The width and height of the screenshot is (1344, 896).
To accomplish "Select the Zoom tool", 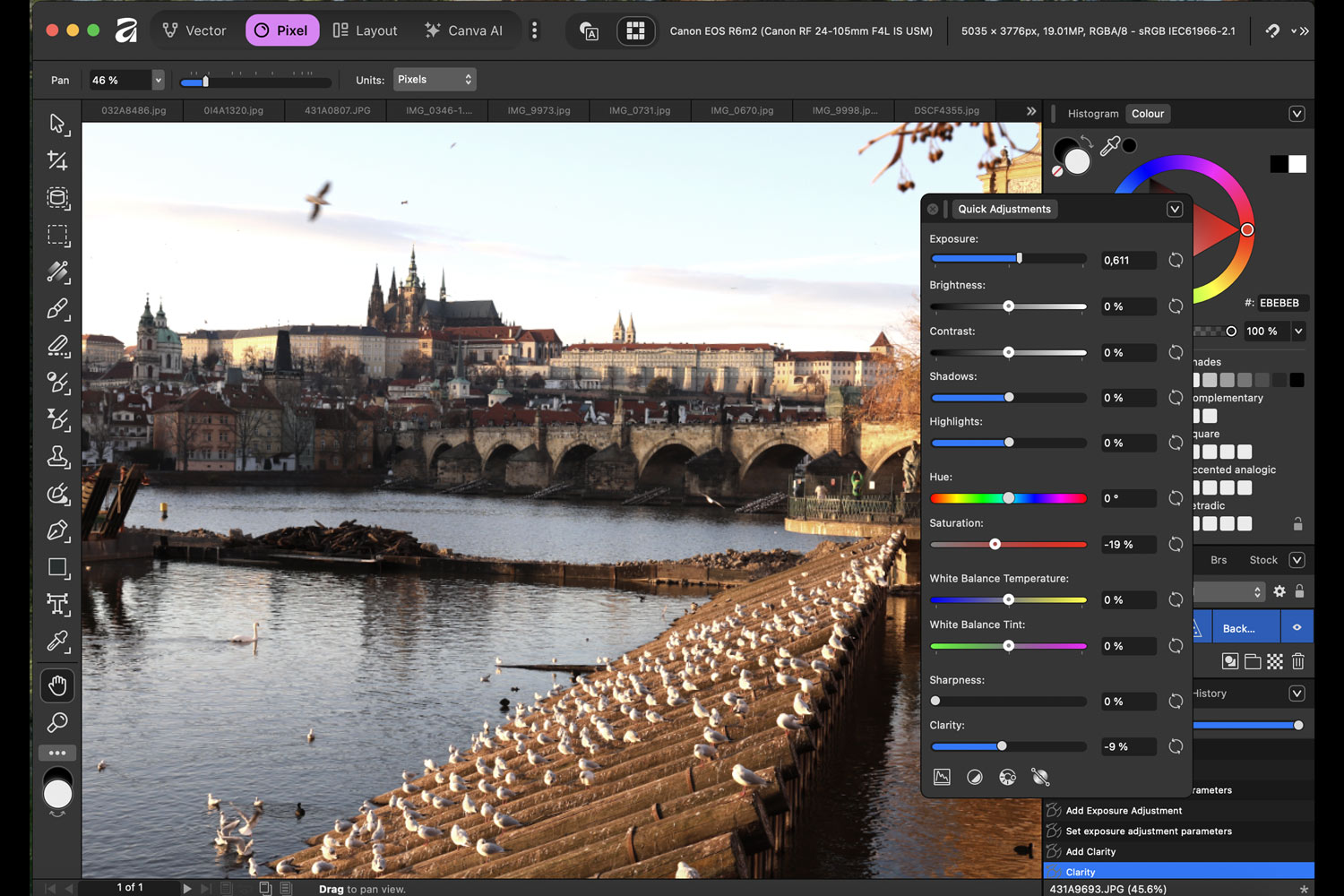I will click(x=57, y=722).
